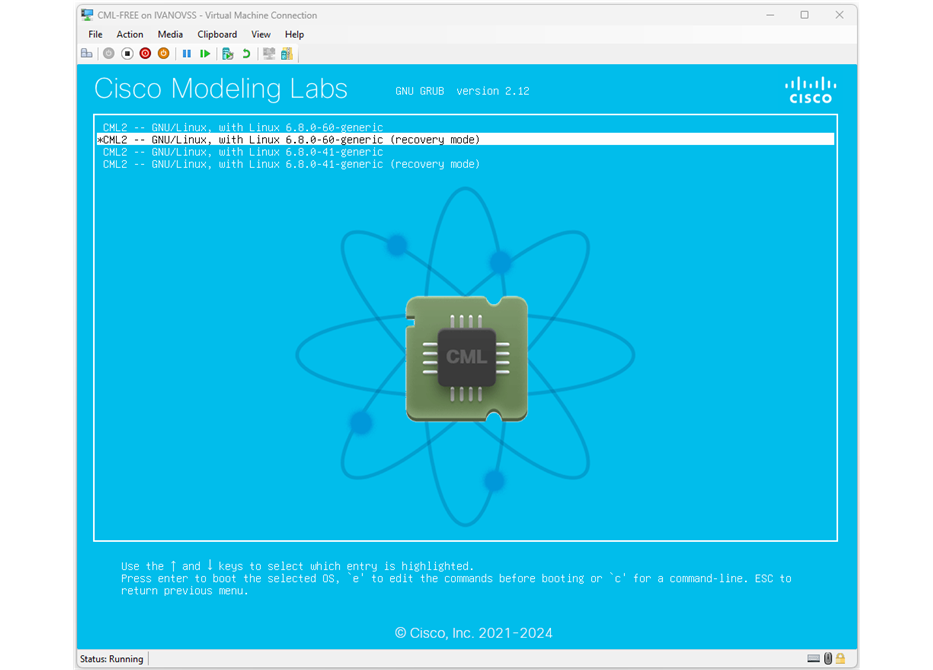Click the red Shut Down icon

pos(145,54)
